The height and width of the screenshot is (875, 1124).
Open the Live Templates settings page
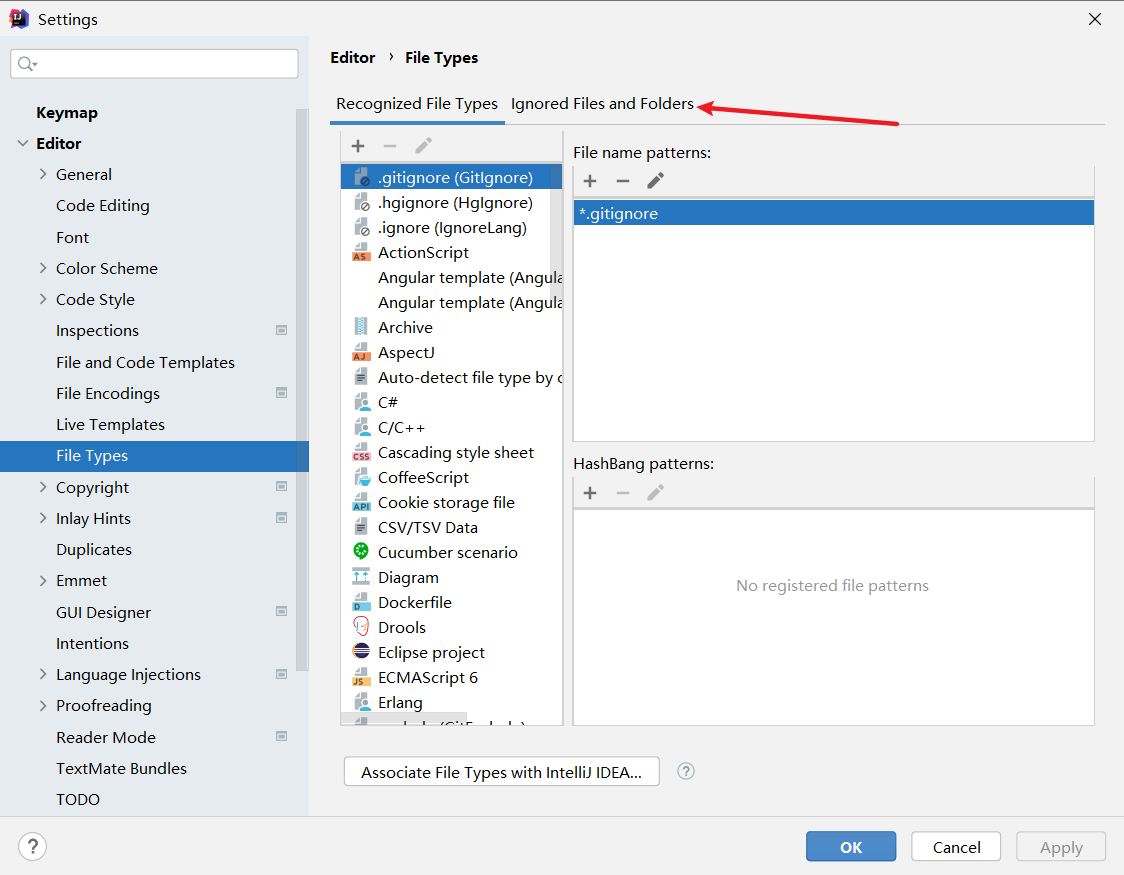coord(110,424)
